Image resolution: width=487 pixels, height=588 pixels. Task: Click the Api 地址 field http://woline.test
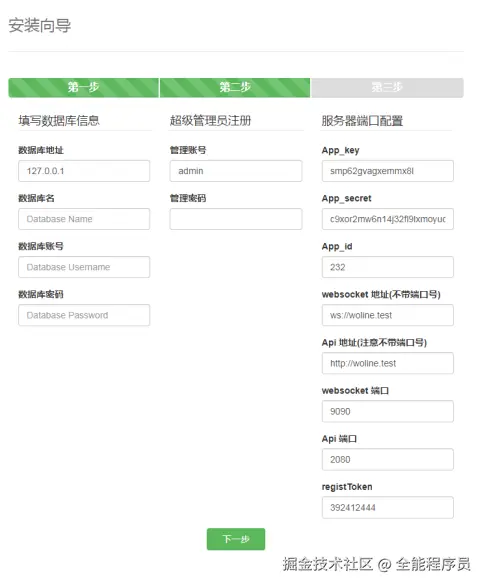tap(388, 363)
